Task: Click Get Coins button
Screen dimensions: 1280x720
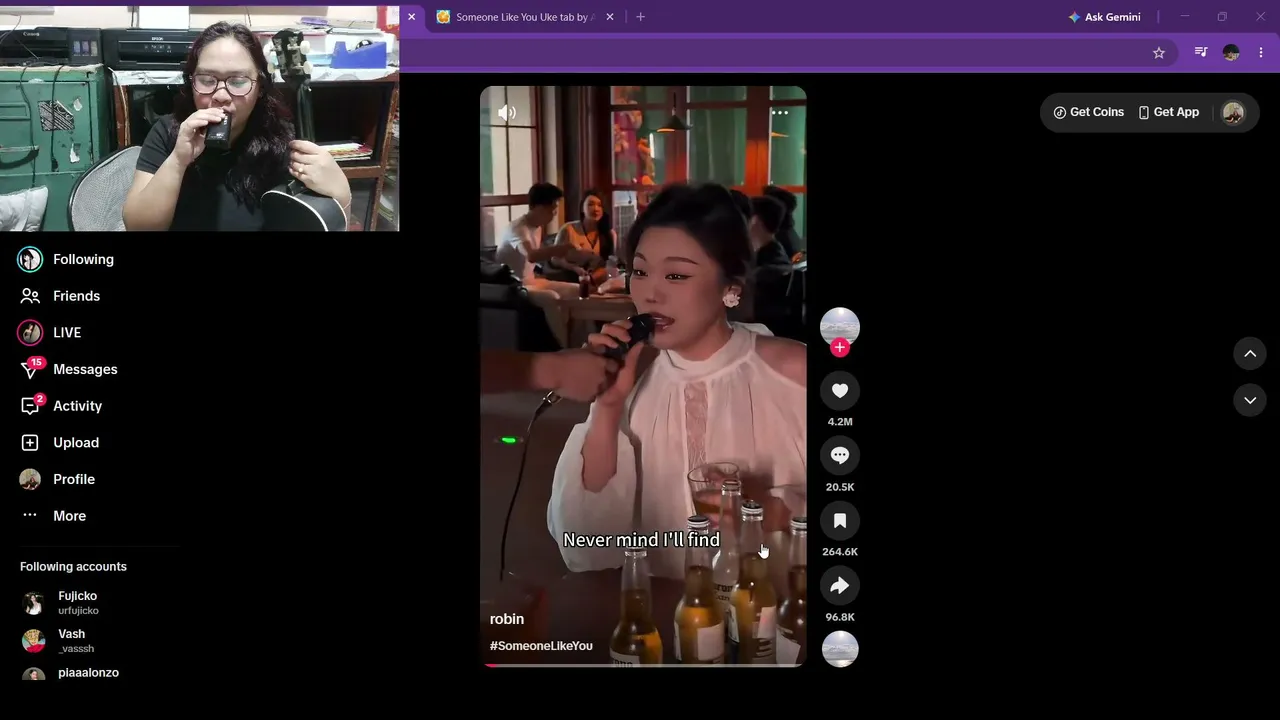Action: tap(1089, 112)
